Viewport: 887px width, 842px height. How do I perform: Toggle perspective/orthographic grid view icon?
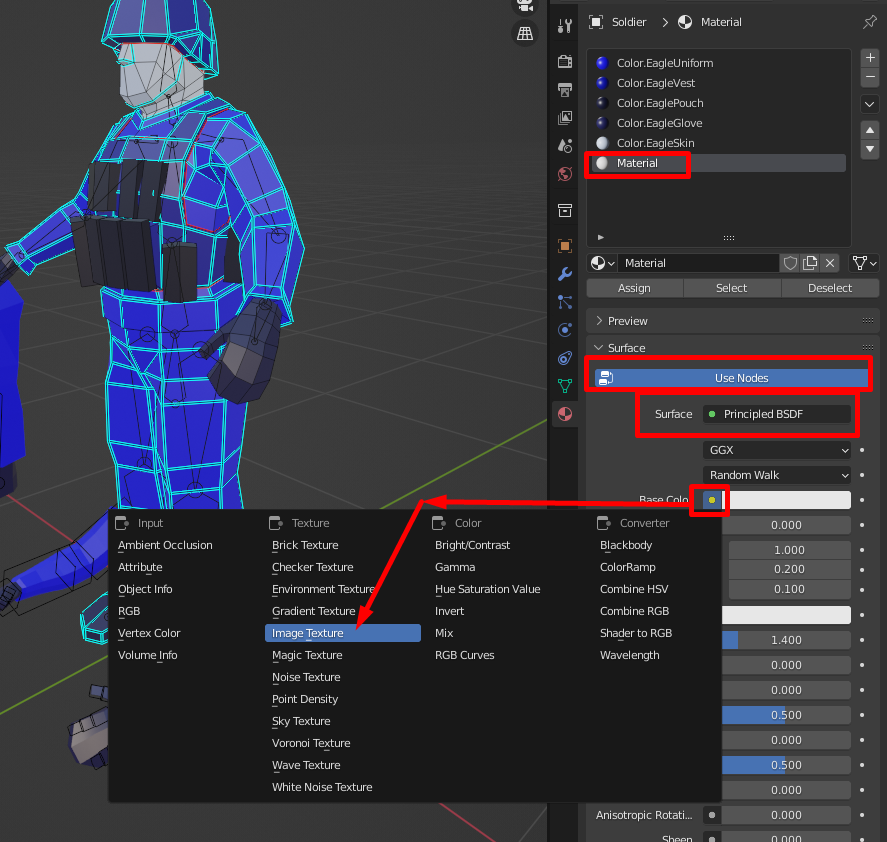click(x=525, y=33)
